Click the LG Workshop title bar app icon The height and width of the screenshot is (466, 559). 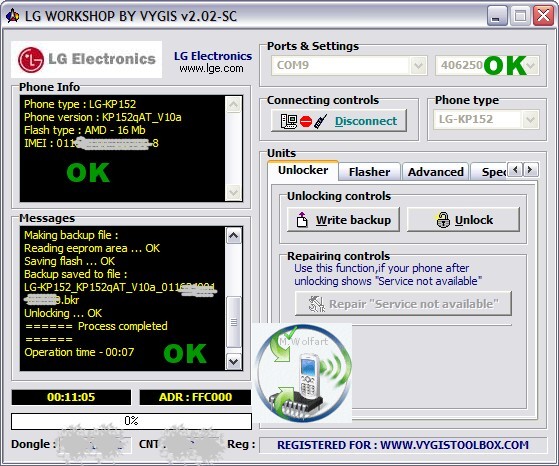pos(13,16)
